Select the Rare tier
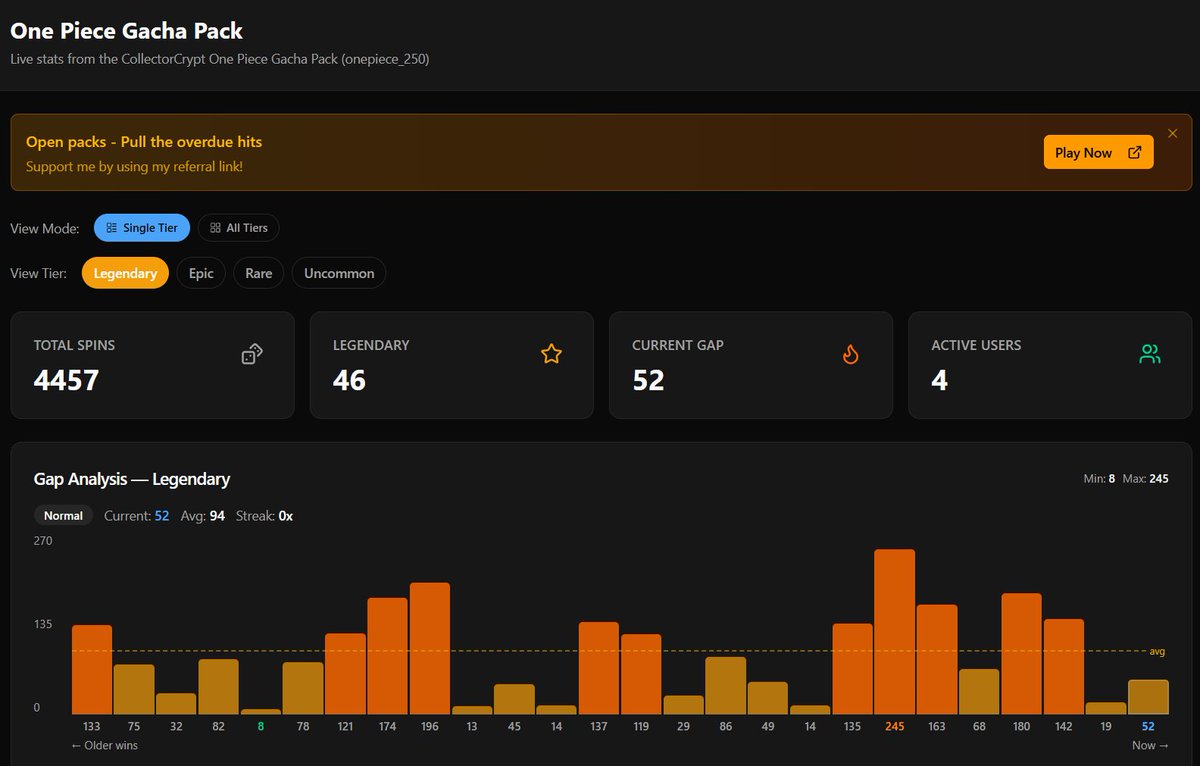Image resolution: width=1200 pixels, height=766 pixels. 259,273
